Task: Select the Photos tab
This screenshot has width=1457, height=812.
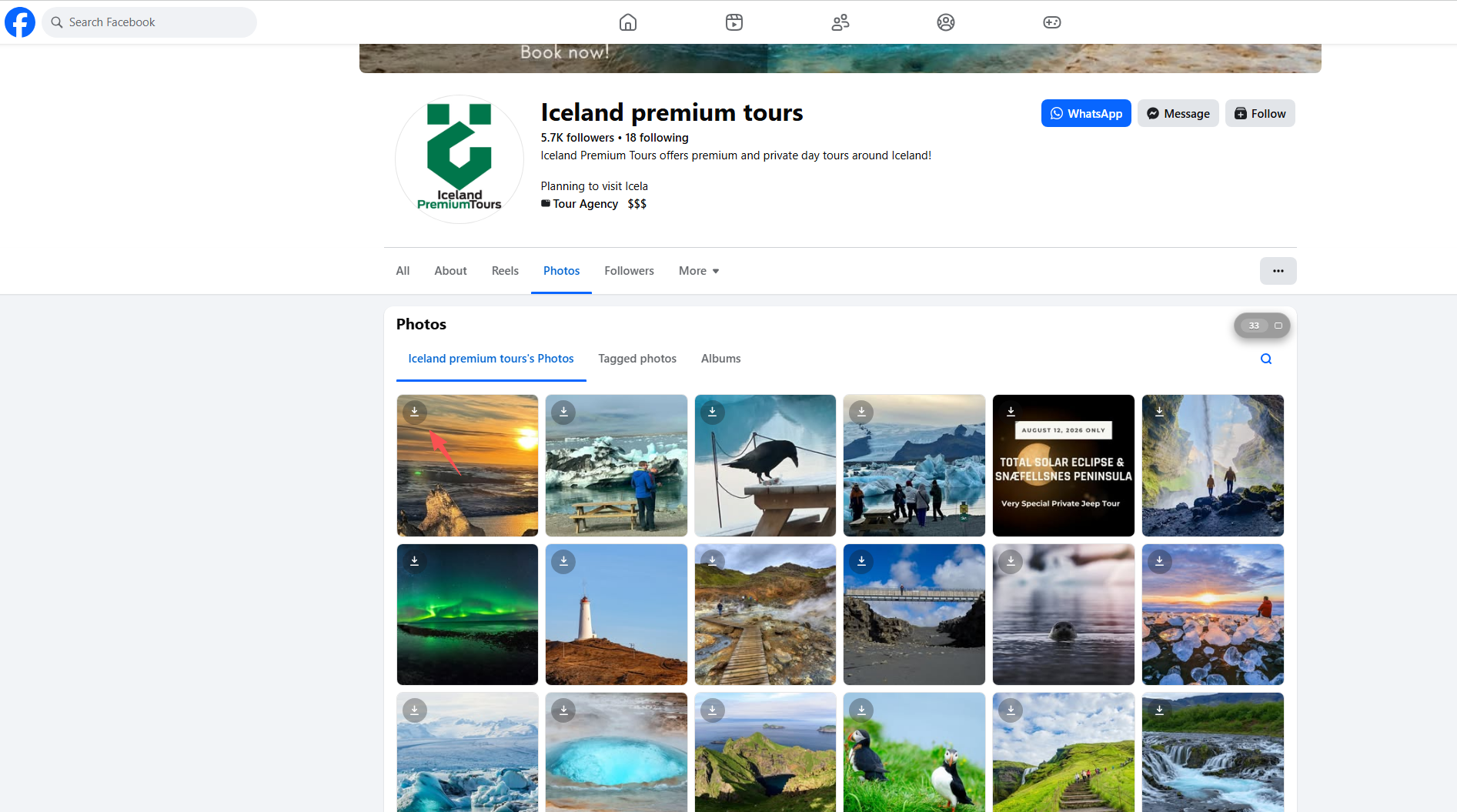Action: (x=562, y=271)
